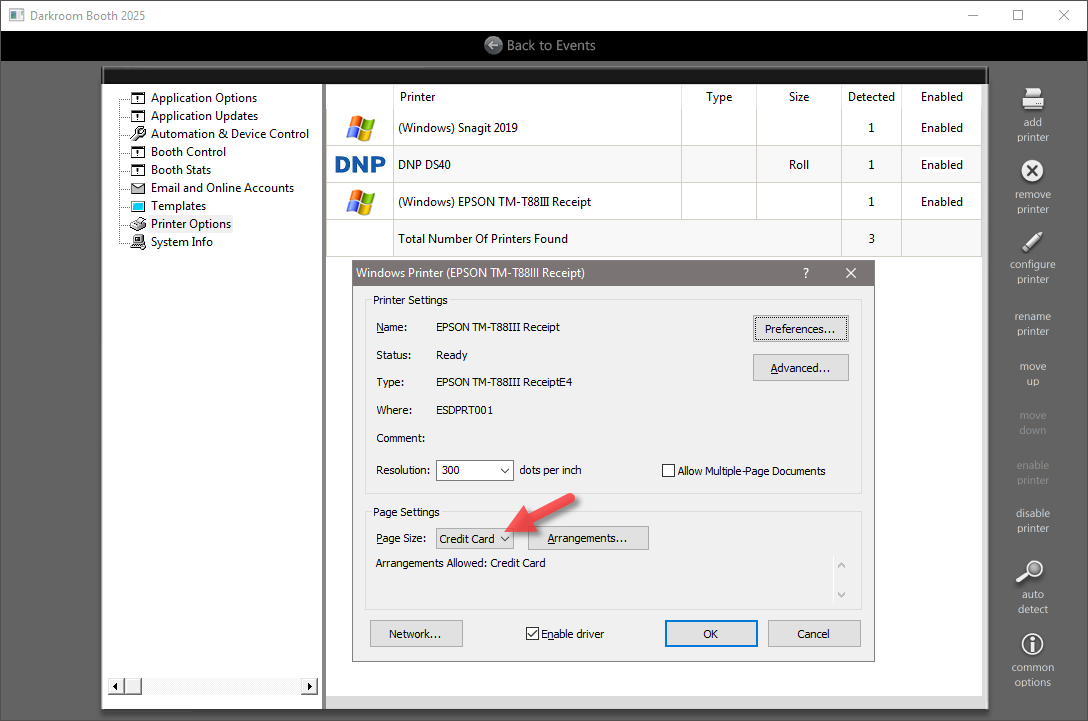Screen dimensions: 1088x721
Task: Click the Templates tree icon
Action: (x=138, y=206)
